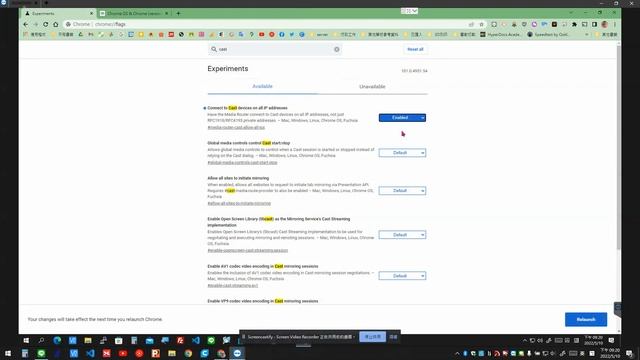Open the YouTube bookmark icon
This screenshot has height=360, width=640.
[x=262, y=35]
